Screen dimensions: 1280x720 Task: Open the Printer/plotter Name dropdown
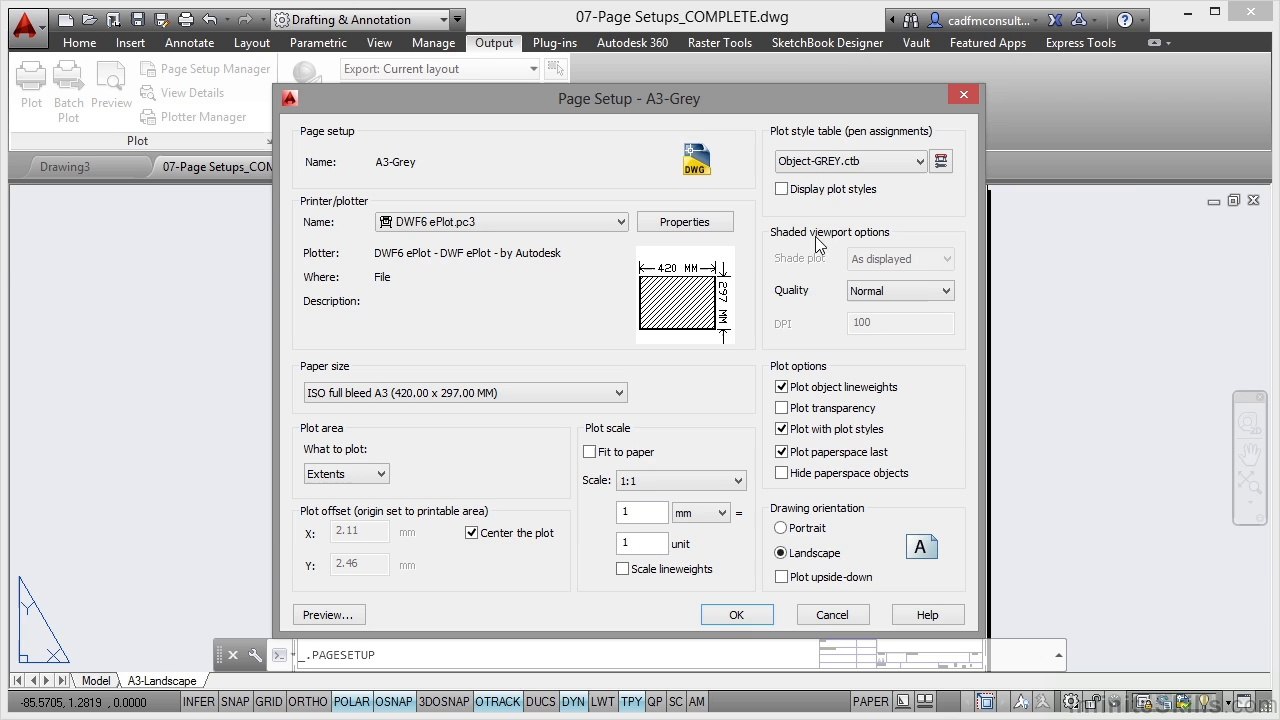tap(502, 222)
